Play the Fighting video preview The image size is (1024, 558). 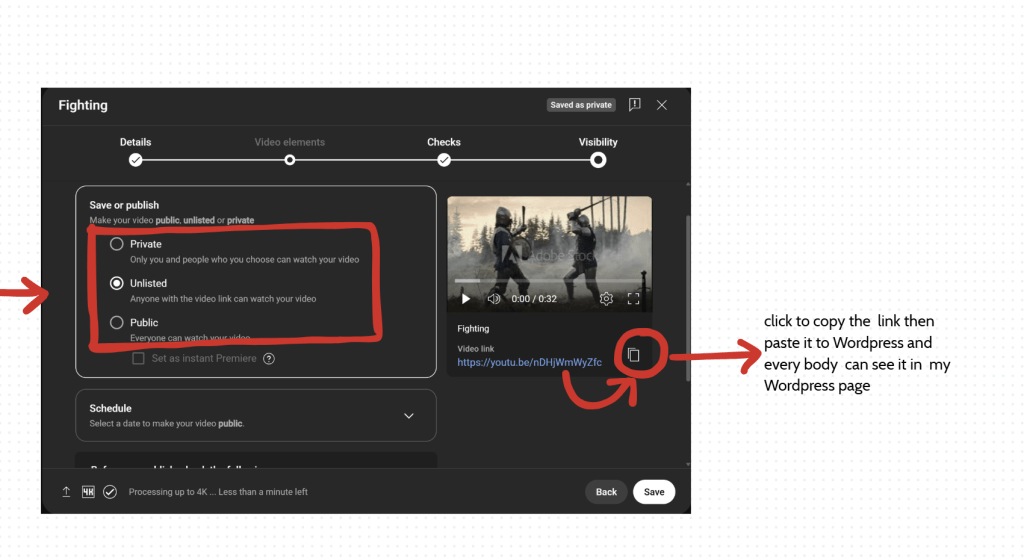[x=465, y=298]
